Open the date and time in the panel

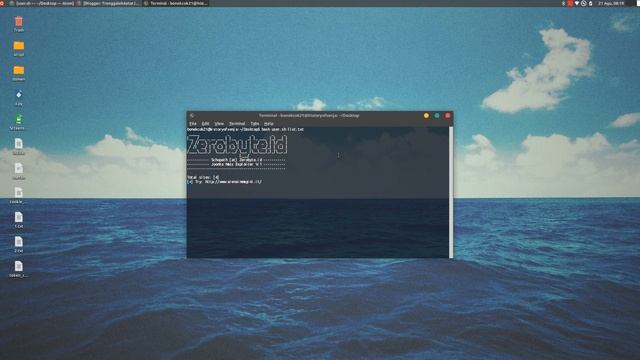coord(611,3)
